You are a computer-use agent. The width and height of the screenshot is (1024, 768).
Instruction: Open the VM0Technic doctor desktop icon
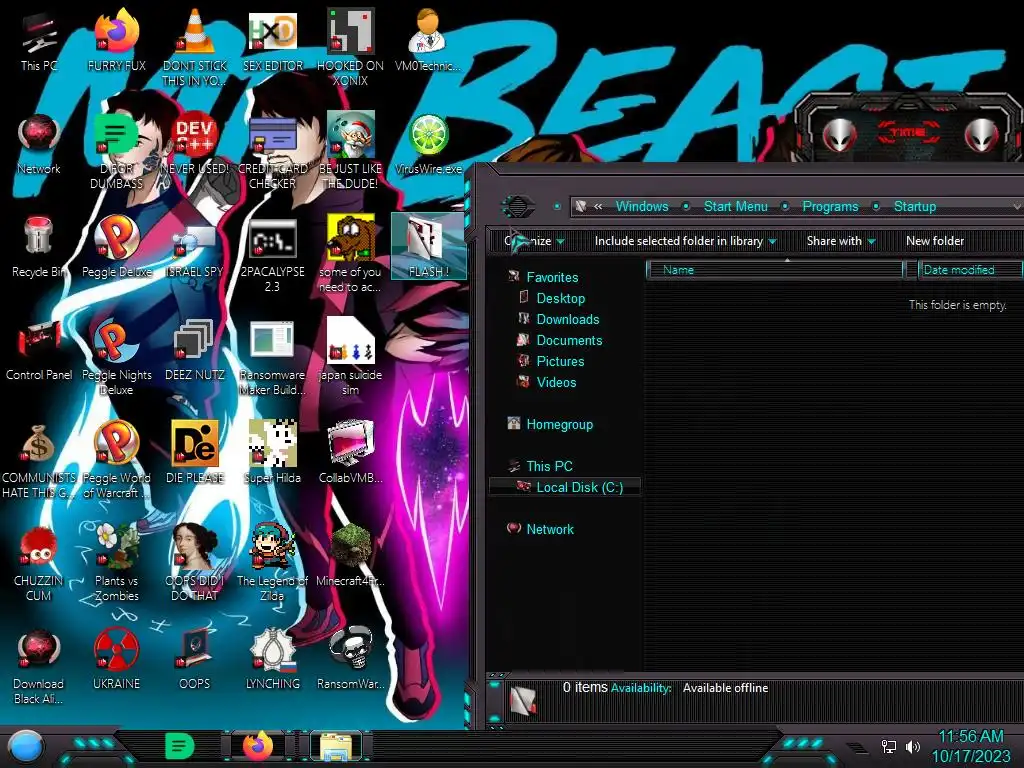click(x=428, y=40)
